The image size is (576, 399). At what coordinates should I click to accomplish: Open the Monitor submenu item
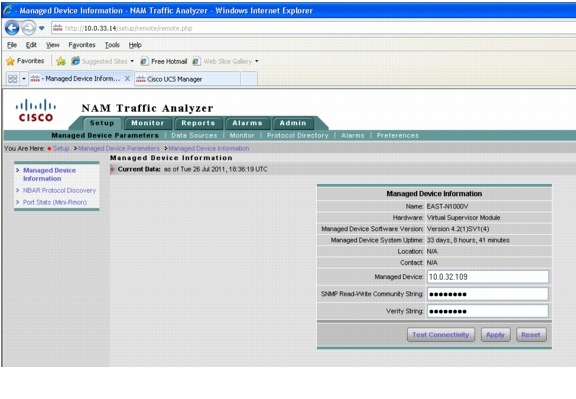tap(242, 136)
